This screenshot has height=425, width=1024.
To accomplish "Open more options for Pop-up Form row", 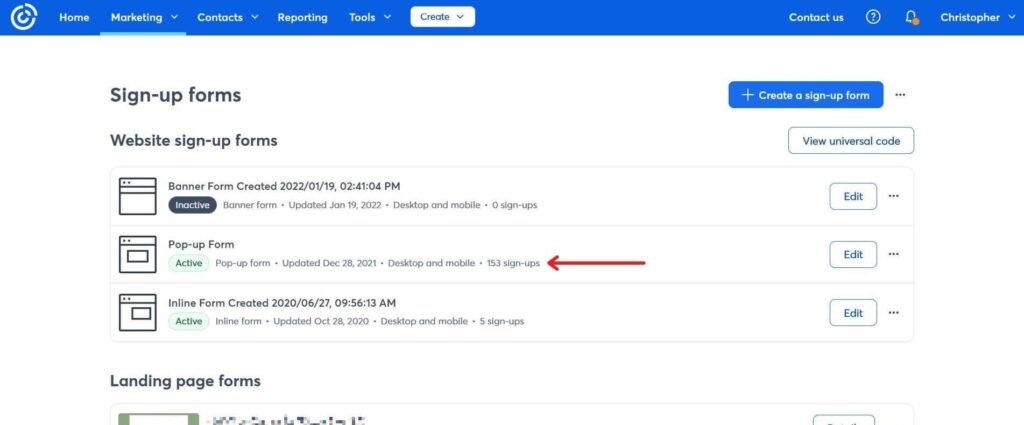I will pos(893,254).
